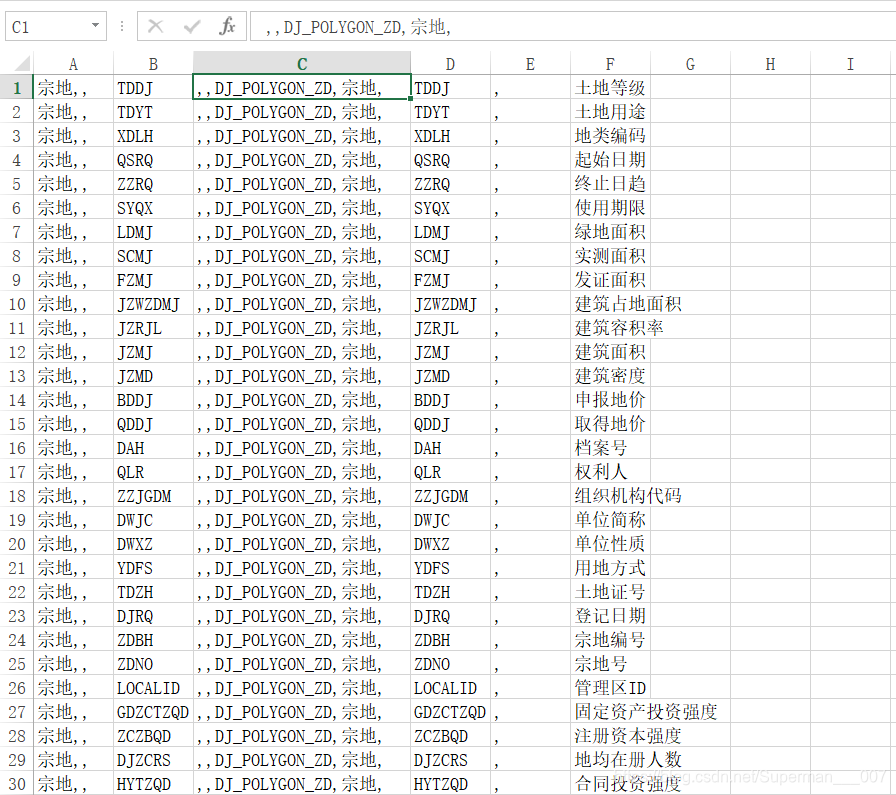Viewport: 896px width, 795px height.
Task: Open the Name Box dropdown arrow
Action: point(95,26)
